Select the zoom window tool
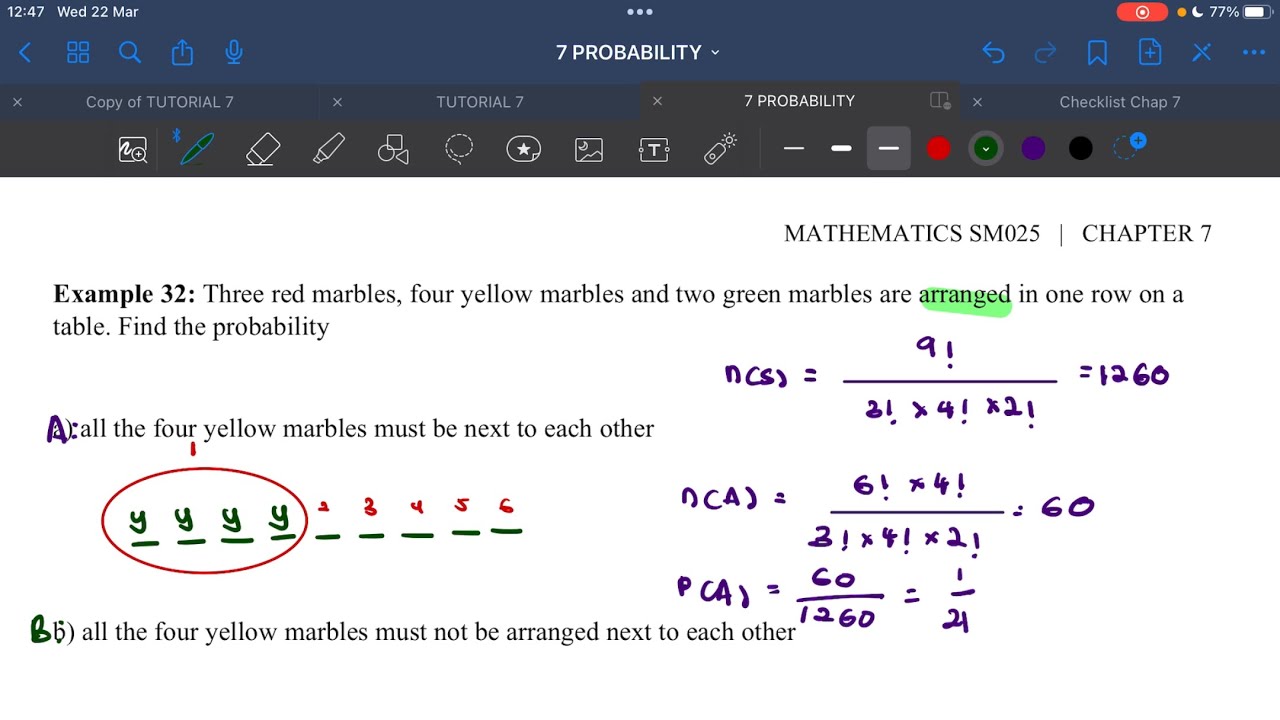This screenshot has width=1280, height=720. pos(133,150)
